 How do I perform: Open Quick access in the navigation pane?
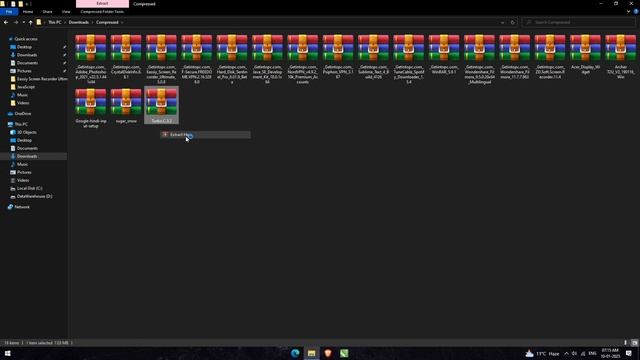26,39
